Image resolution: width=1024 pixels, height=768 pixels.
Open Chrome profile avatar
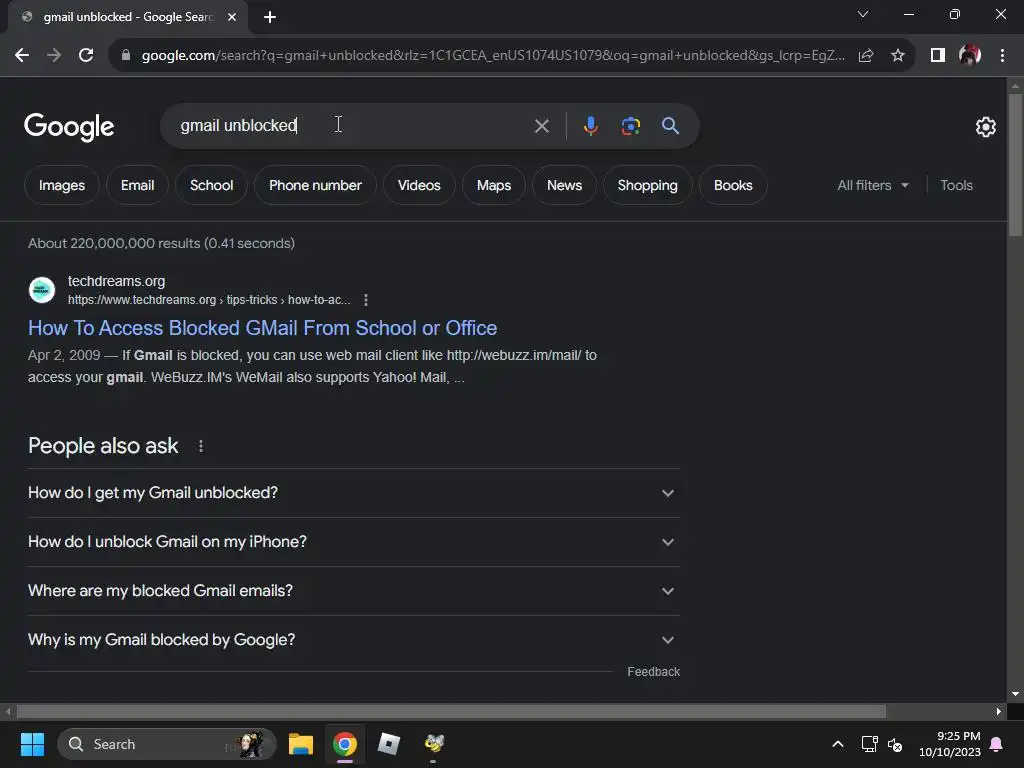(x=970, y=56)
